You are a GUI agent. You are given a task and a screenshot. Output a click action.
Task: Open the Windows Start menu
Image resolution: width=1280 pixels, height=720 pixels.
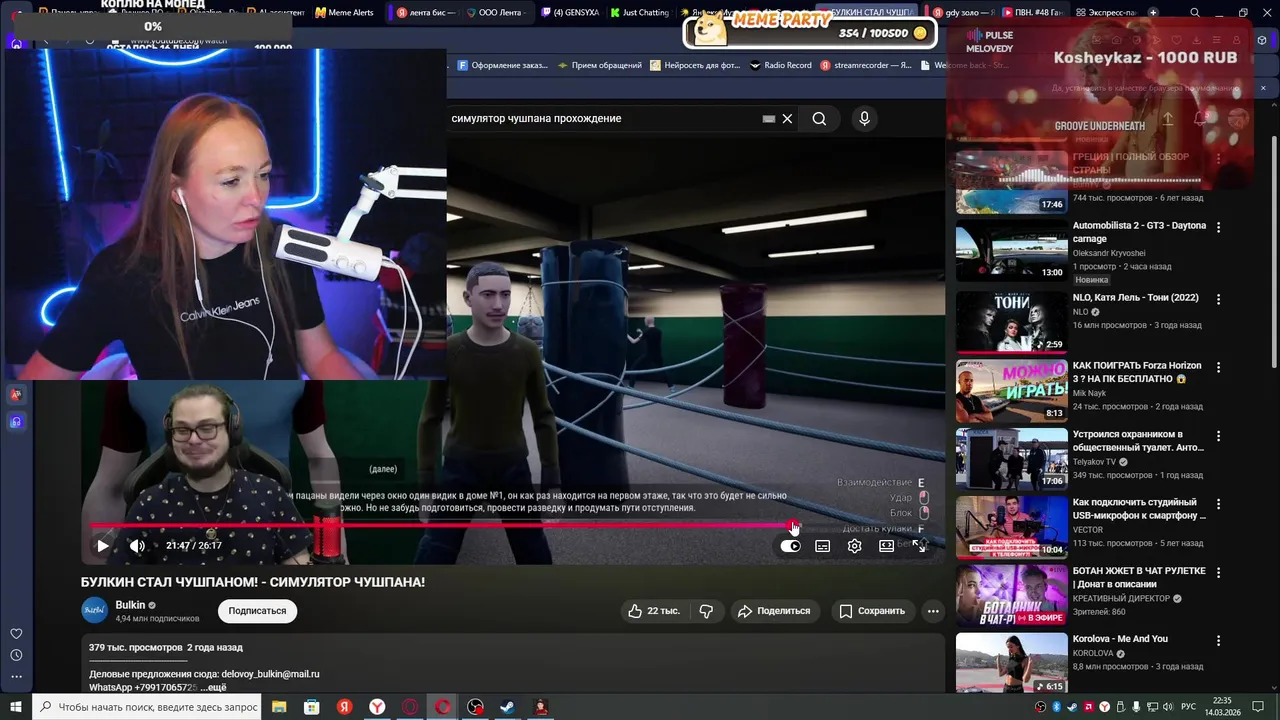click(16, 707)
